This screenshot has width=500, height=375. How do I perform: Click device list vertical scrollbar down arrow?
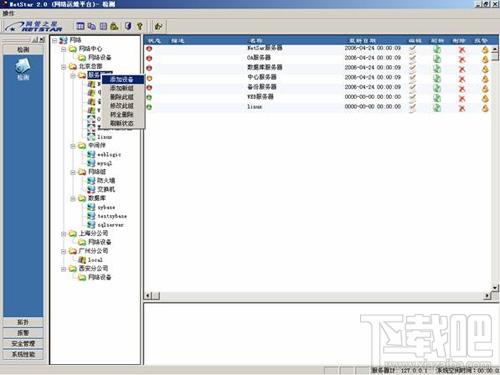[x=495, y=287]
